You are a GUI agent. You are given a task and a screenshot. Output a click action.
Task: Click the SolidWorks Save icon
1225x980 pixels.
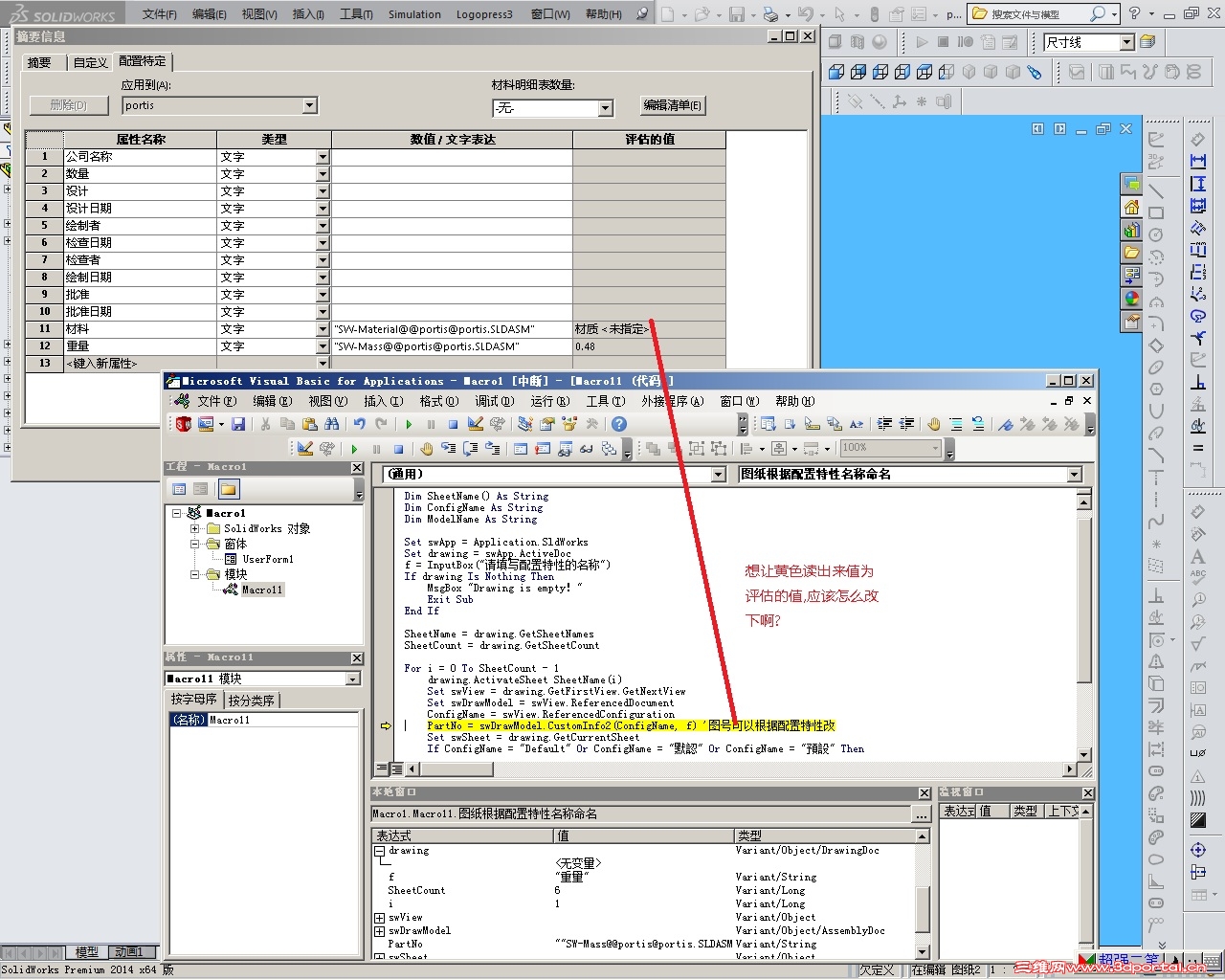(736, 14)
